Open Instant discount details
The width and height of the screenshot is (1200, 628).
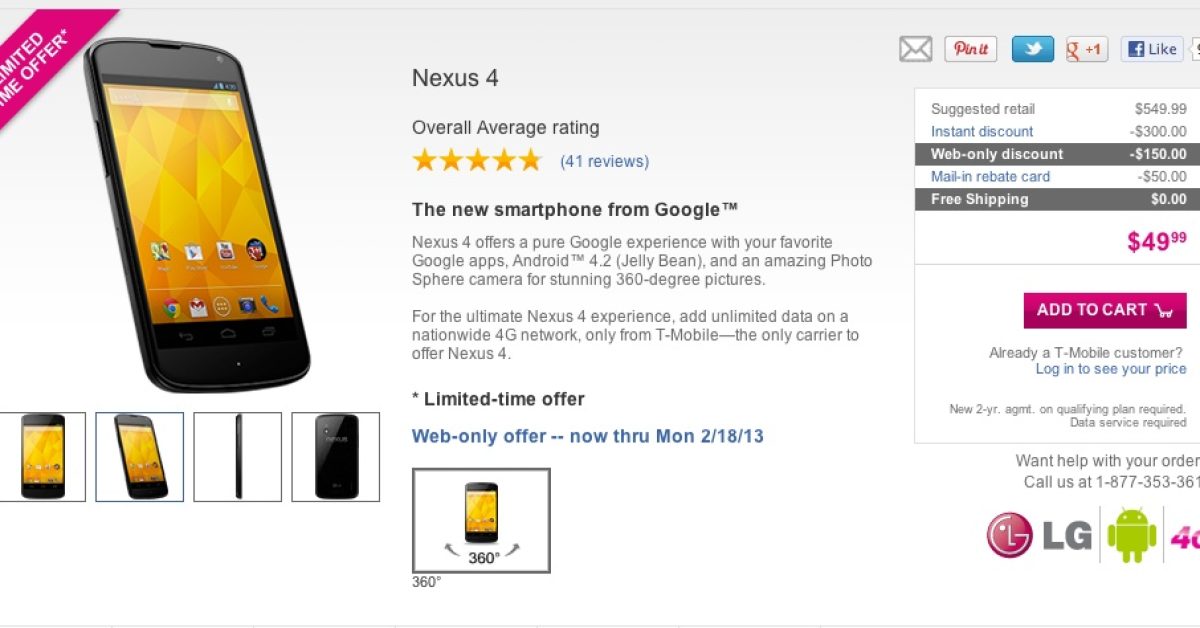tap(982, 131)
